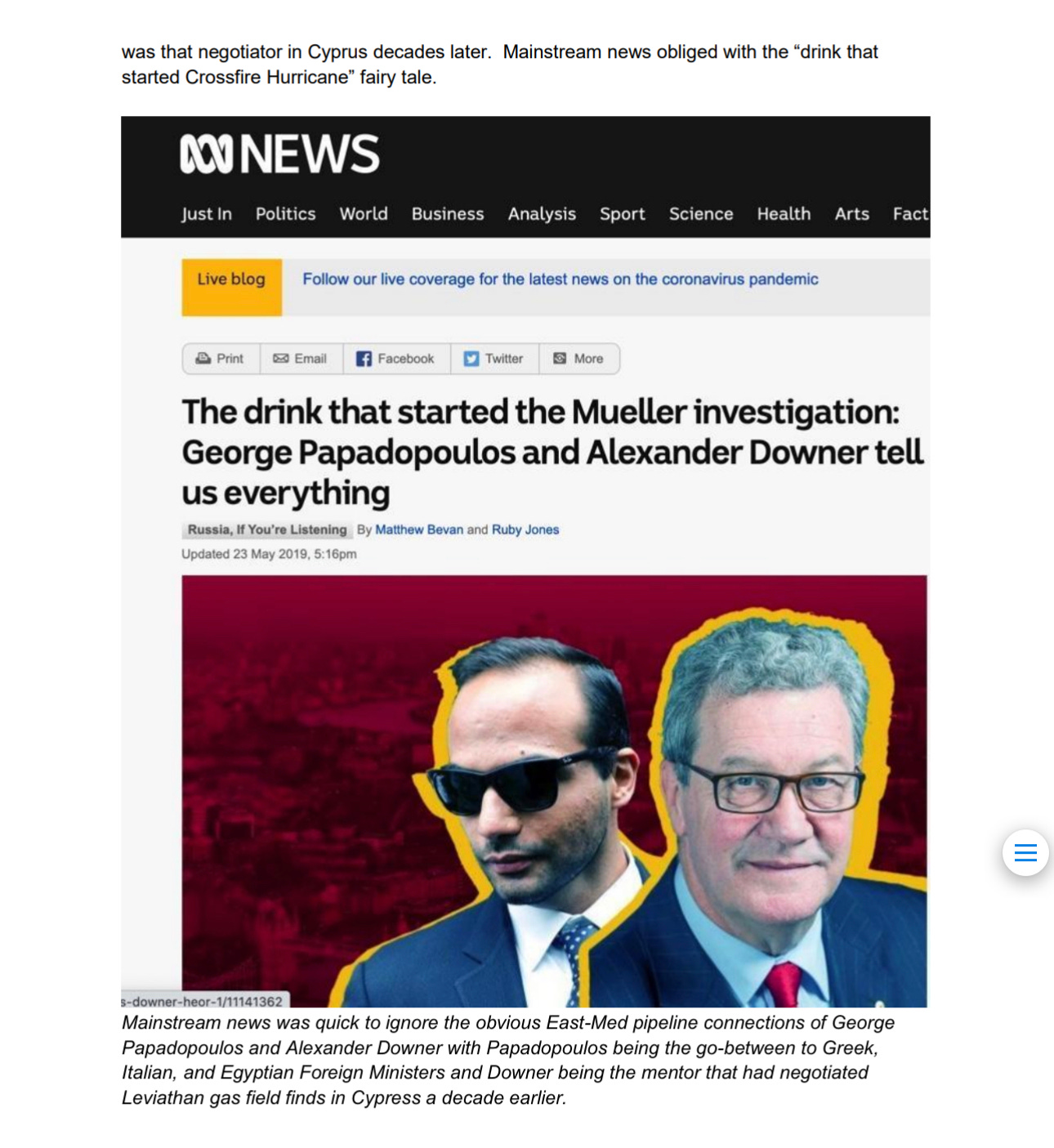Open the Business news tab
This screenshot has height=1148, width=1054.
448,214
